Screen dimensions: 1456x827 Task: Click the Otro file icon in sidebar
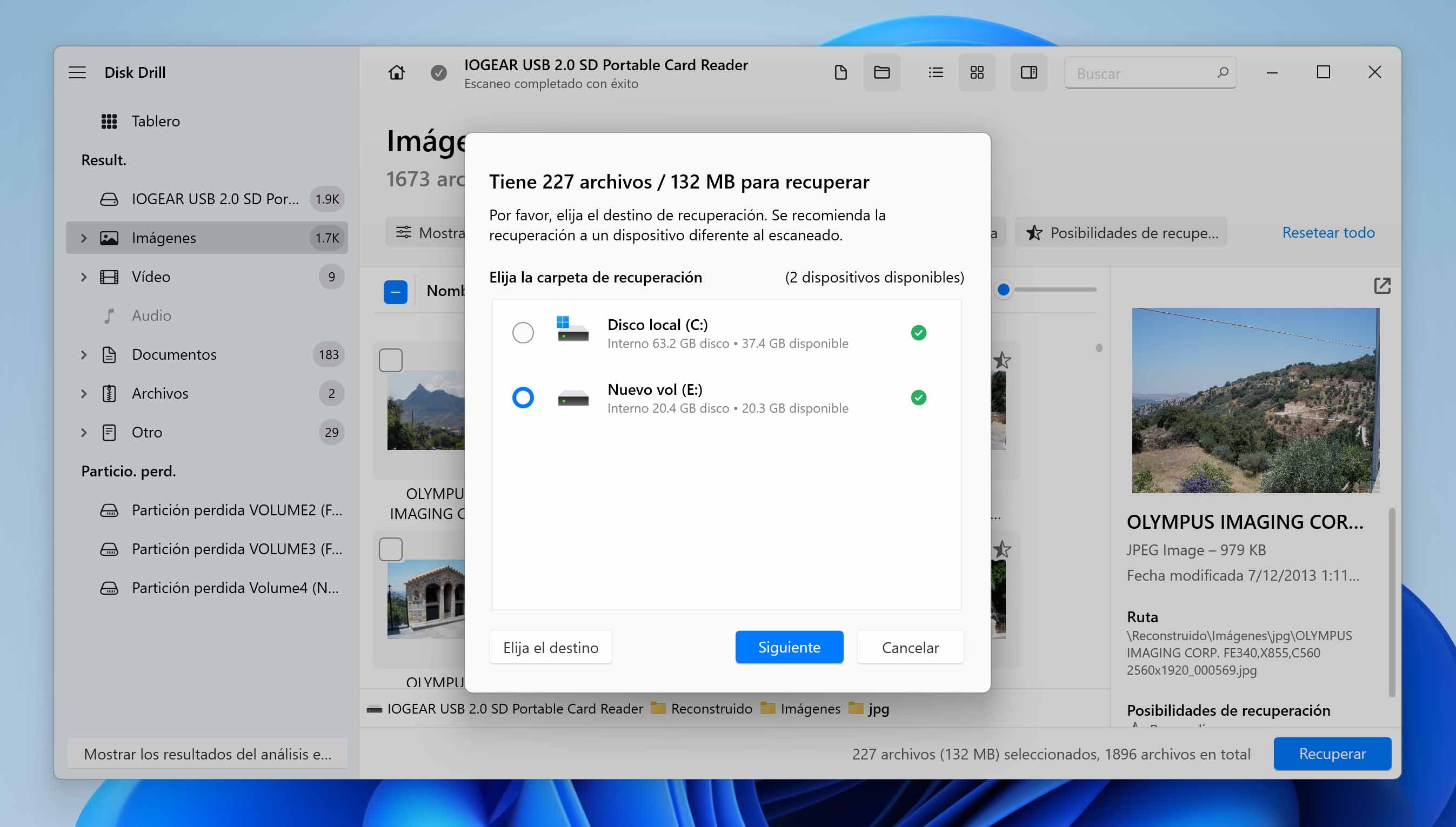click(109, 432)
